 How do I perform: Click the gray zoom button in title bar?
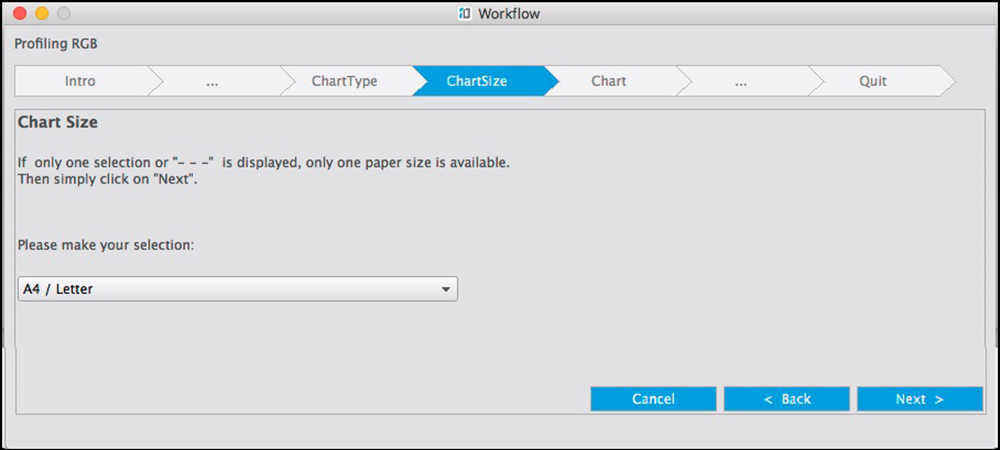[64, 14]
